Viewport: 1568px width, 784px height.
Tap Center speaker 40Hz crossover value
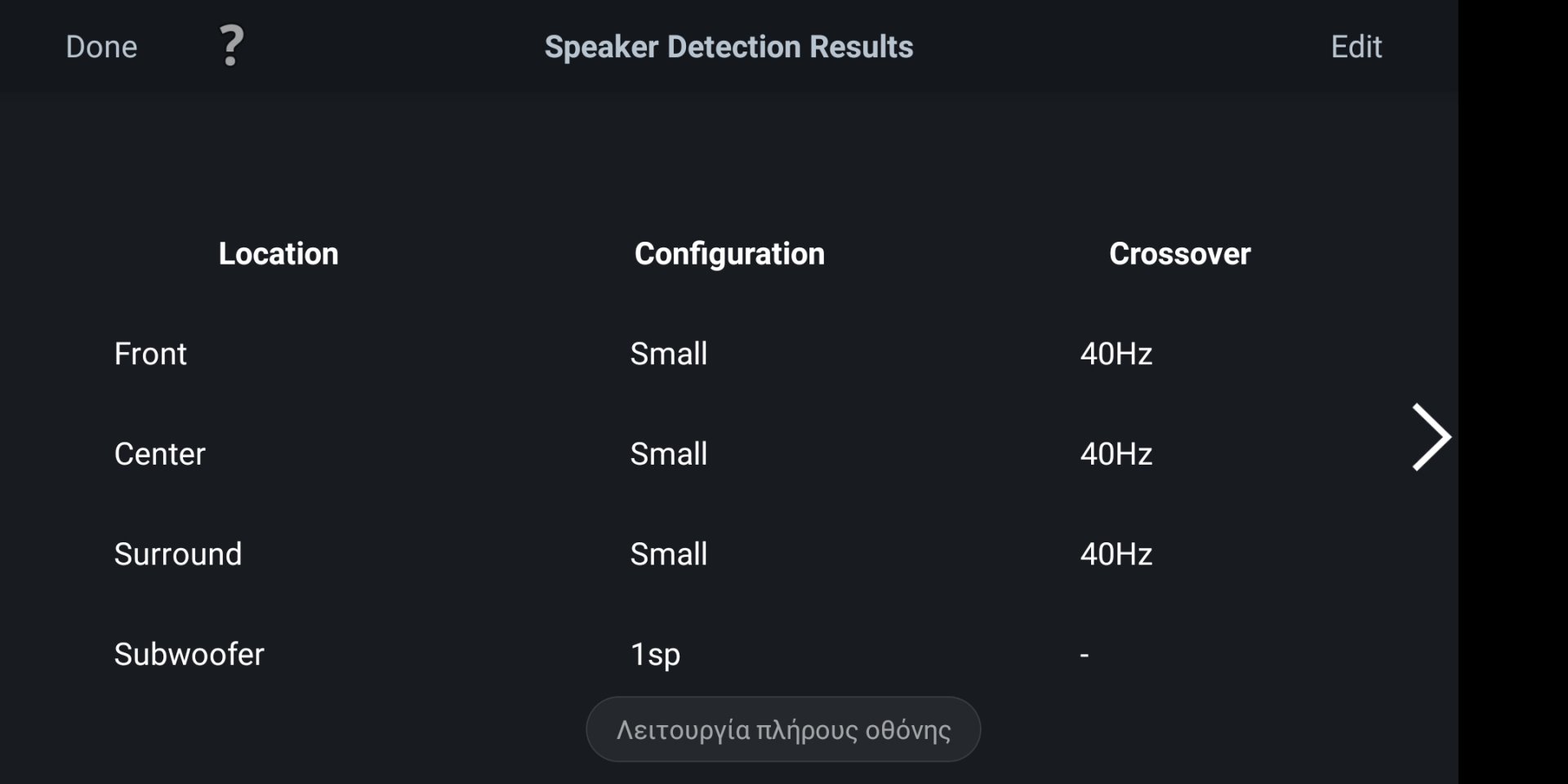pos(1116,454)
